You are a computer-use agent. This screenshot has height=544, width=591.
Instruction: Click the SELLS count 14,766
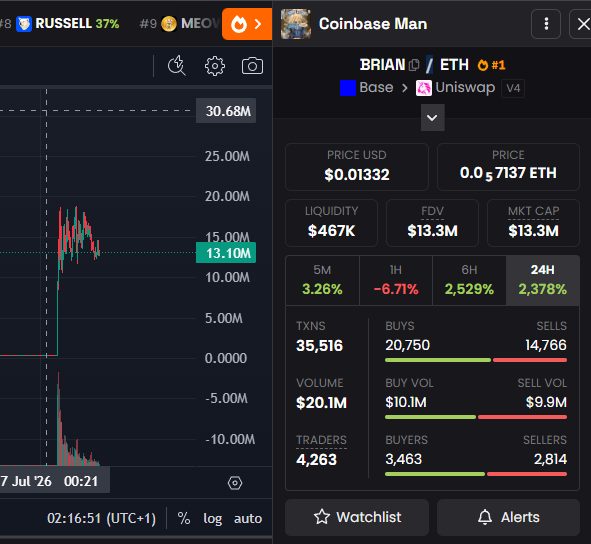[546, 345]
